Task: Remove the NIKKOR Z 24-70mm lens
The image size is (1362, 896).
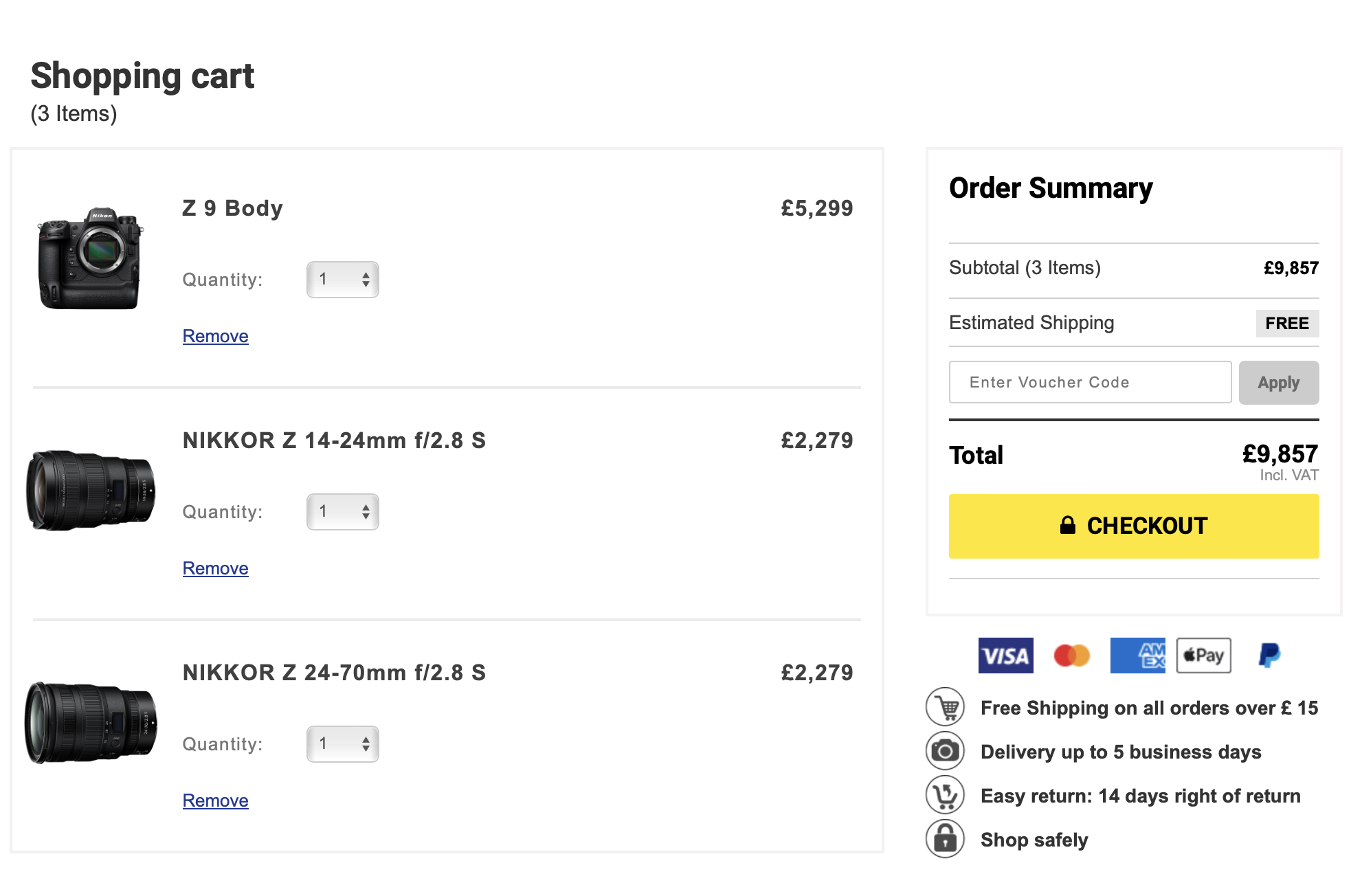Action: 215,800
